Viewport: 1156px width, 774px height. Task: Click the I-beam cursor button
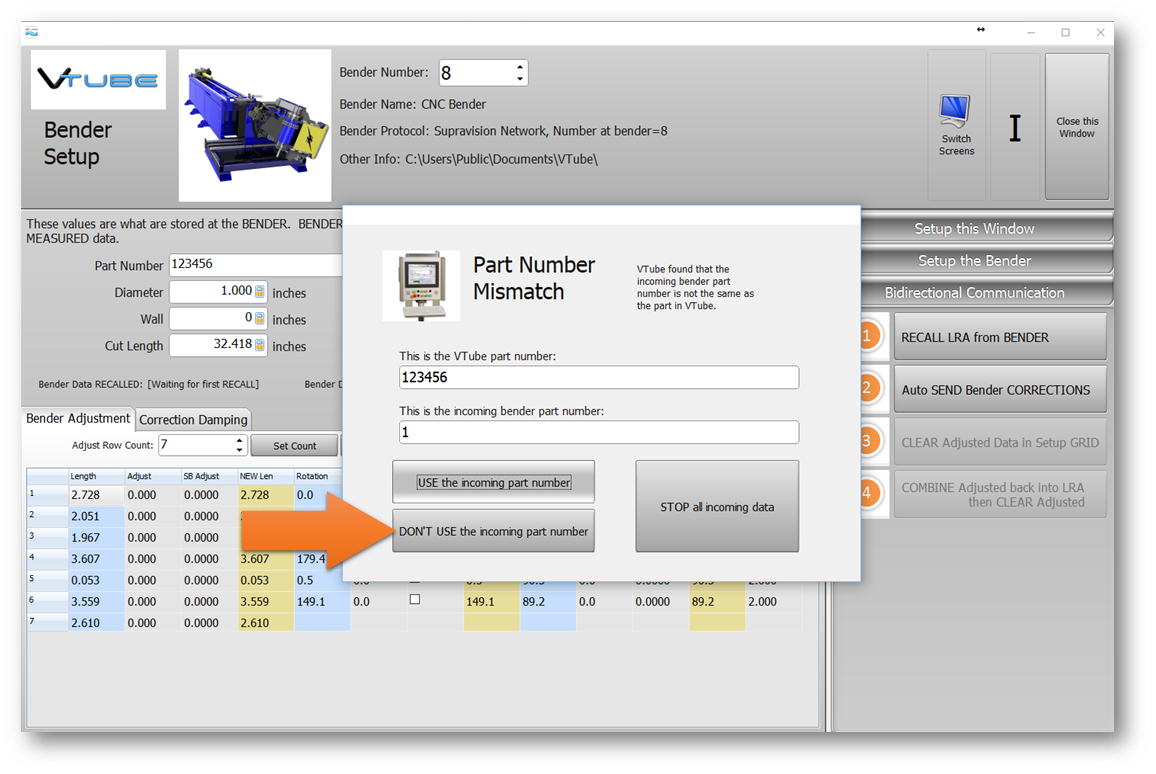1015,128
